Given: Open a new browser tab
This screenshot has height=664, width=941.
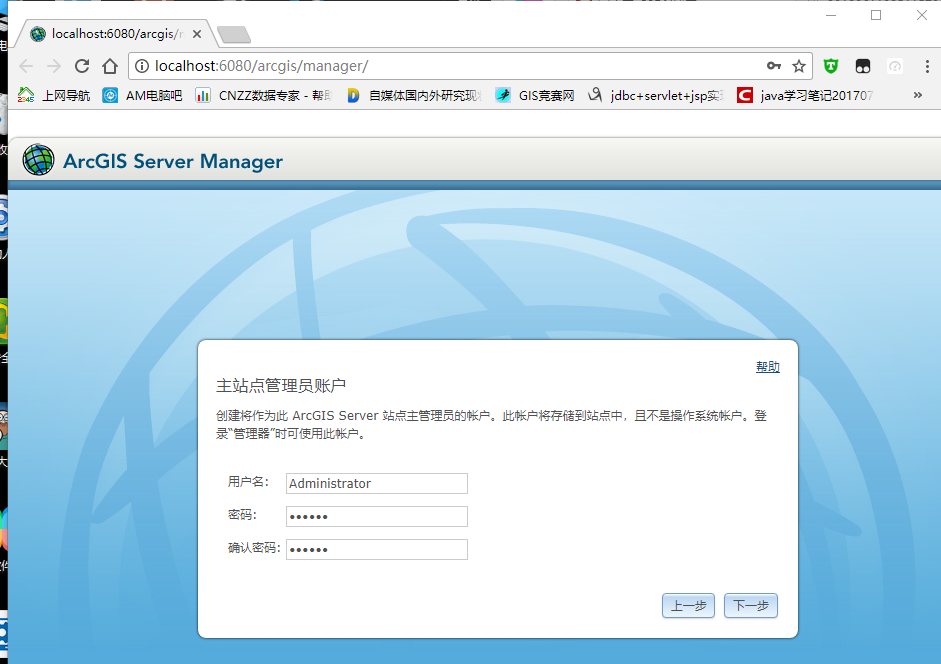Looking at the screenshot, I should click(x=234, y=35).
